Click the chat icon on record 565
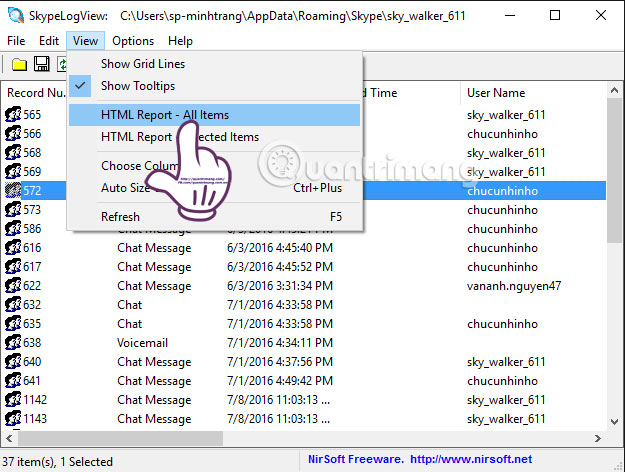625x472 pixels. coord(13,114)
